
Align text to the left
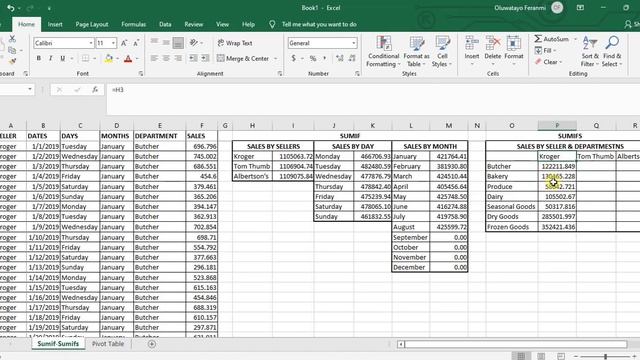(154, 58)
